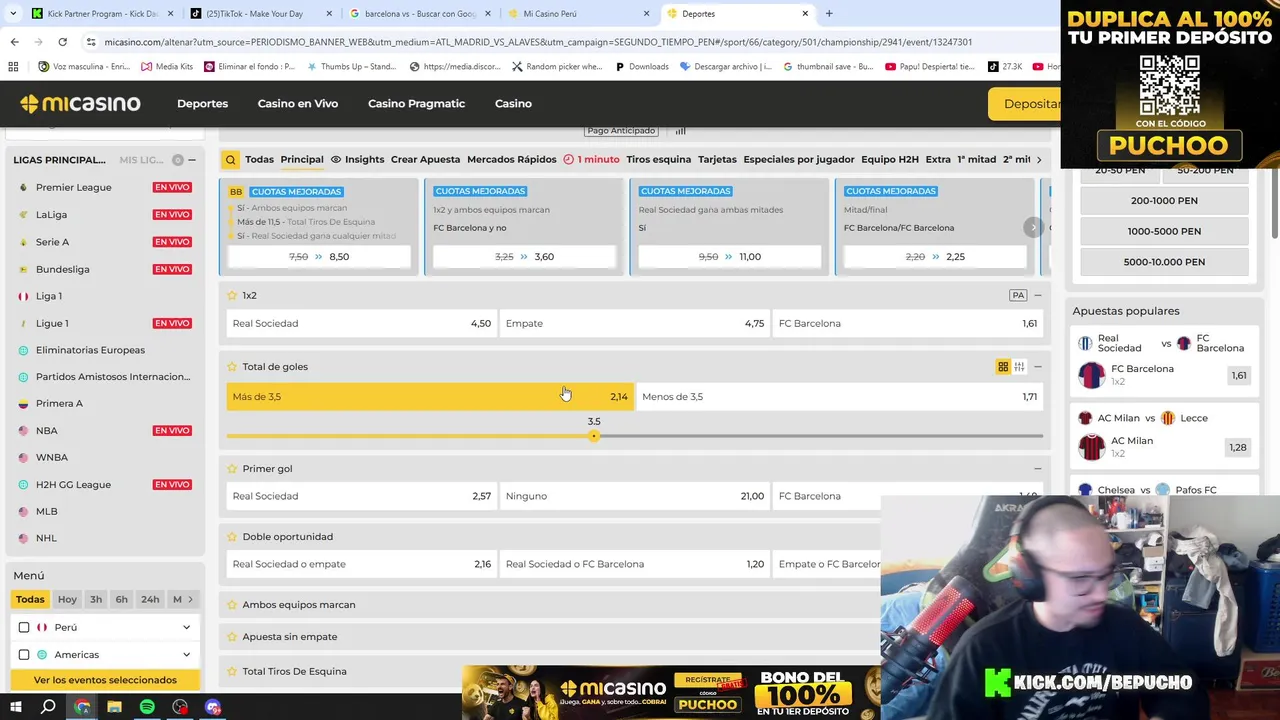Favorite the Apuesta sin empate star
The image size is (1280, 720).
232,636
